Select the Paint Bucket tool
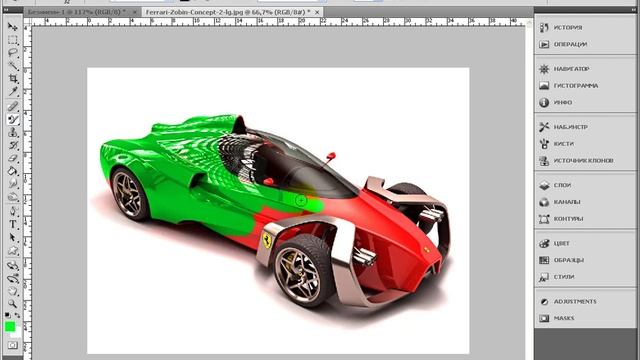 (13, 171)
